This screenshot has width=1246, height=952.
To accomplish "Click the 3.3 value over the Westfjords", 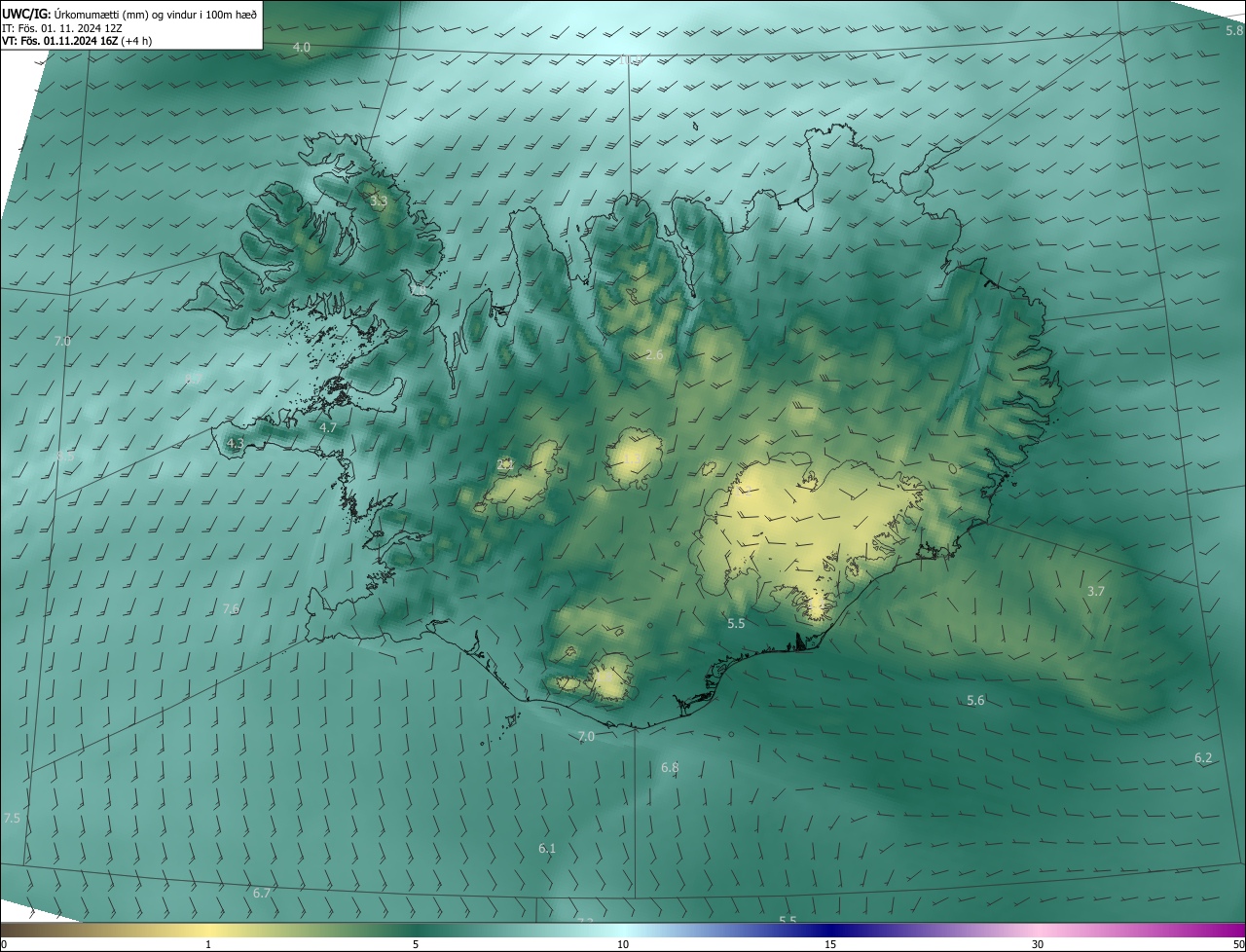I will tap(379, 201).
